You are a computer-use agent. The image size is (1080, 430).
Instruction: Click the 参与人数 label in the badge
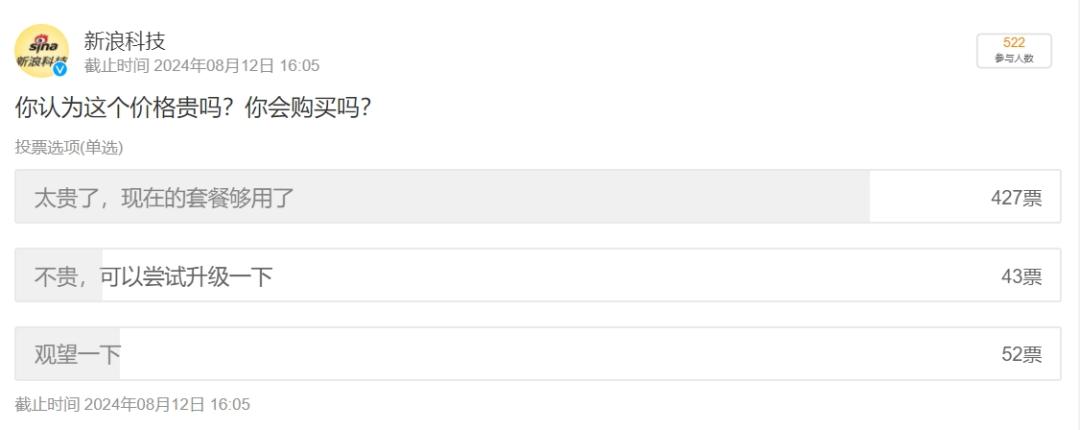click(1014, 59)
